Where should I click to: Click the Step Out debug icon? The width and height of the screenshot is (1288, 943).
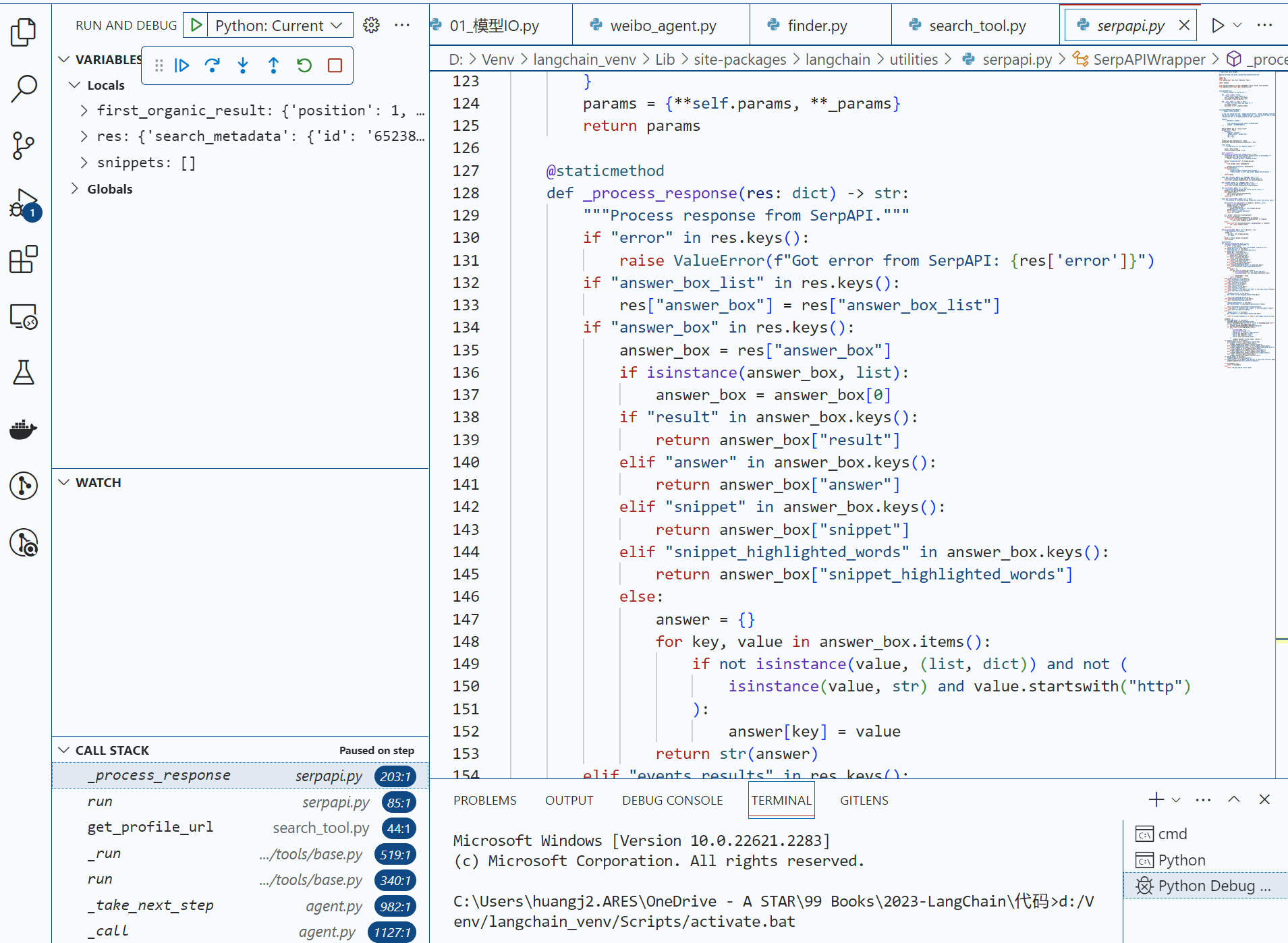point(273,65)
